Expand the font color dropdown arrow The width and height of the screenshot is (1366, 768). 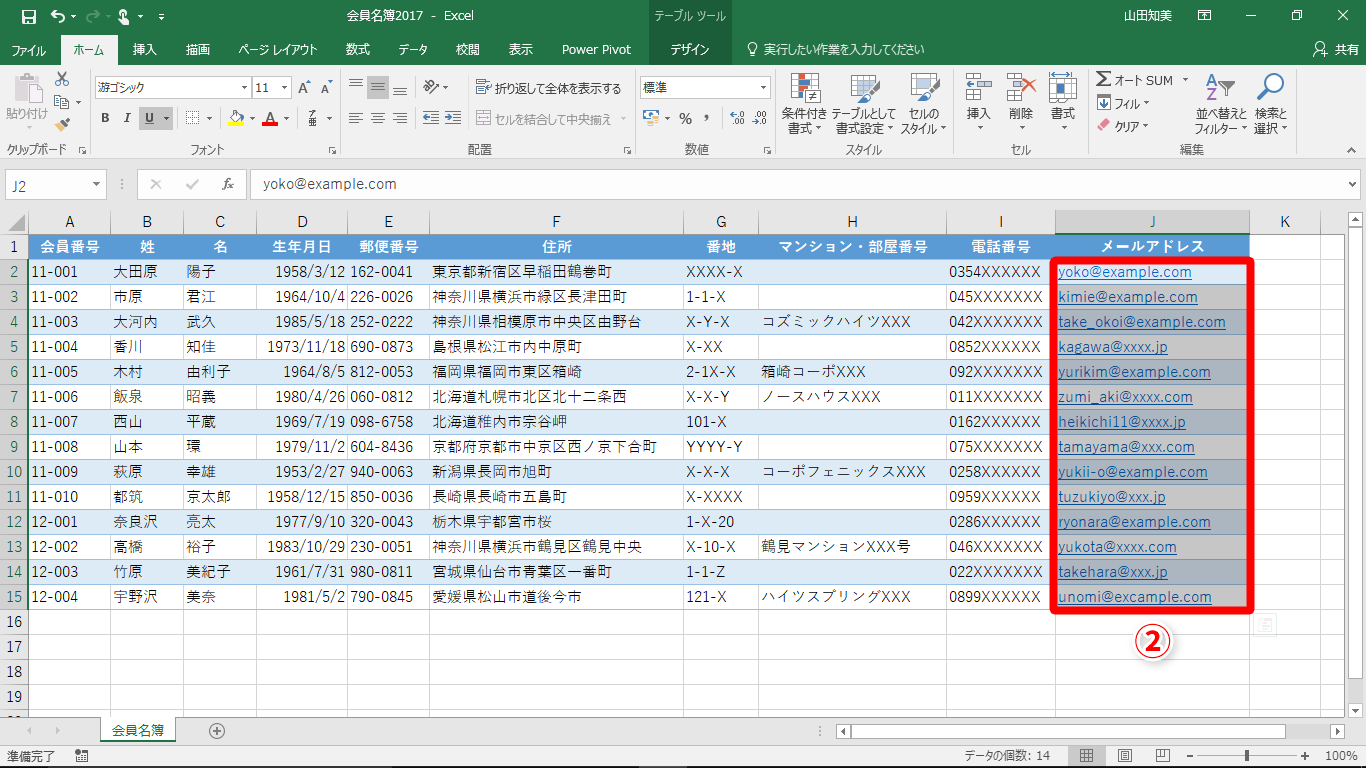pos(285,118)
